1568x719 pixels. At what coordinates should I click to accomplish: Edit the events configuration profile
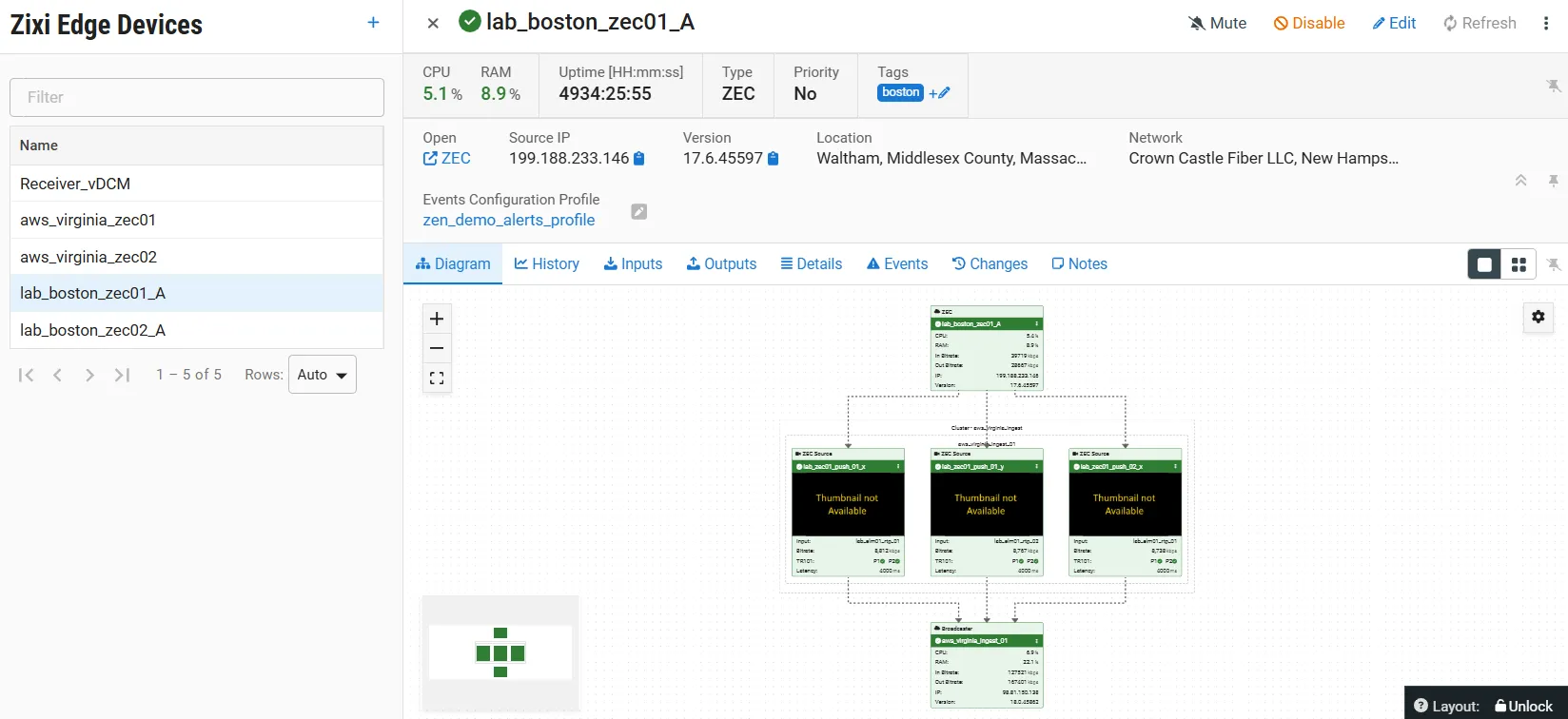coord(639,211)
